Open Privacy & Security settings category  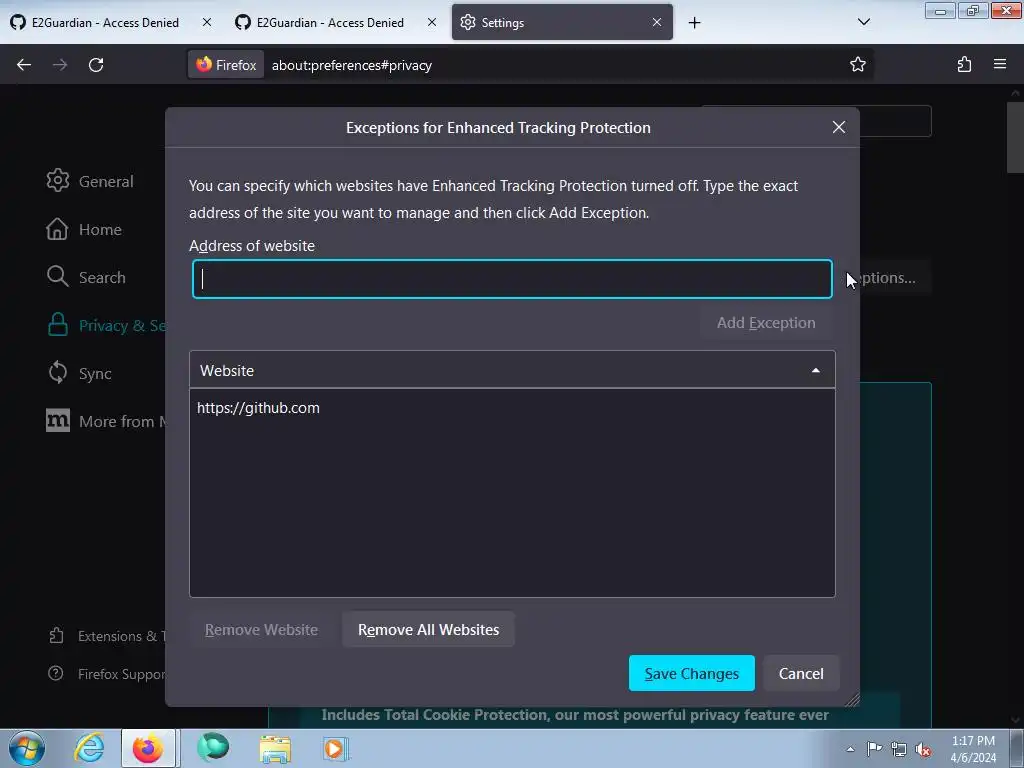(x=104, y=325)
